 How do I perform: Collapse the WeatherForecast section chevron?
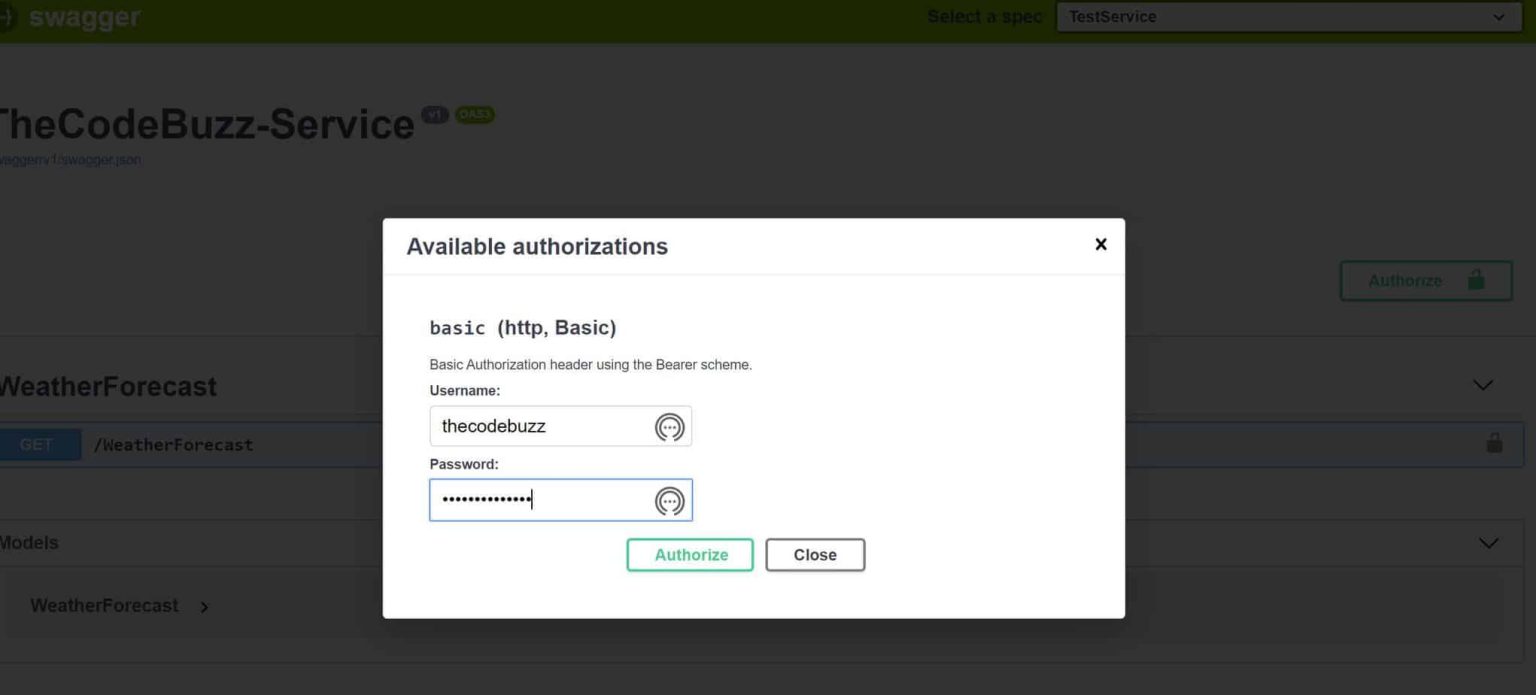1483,385
